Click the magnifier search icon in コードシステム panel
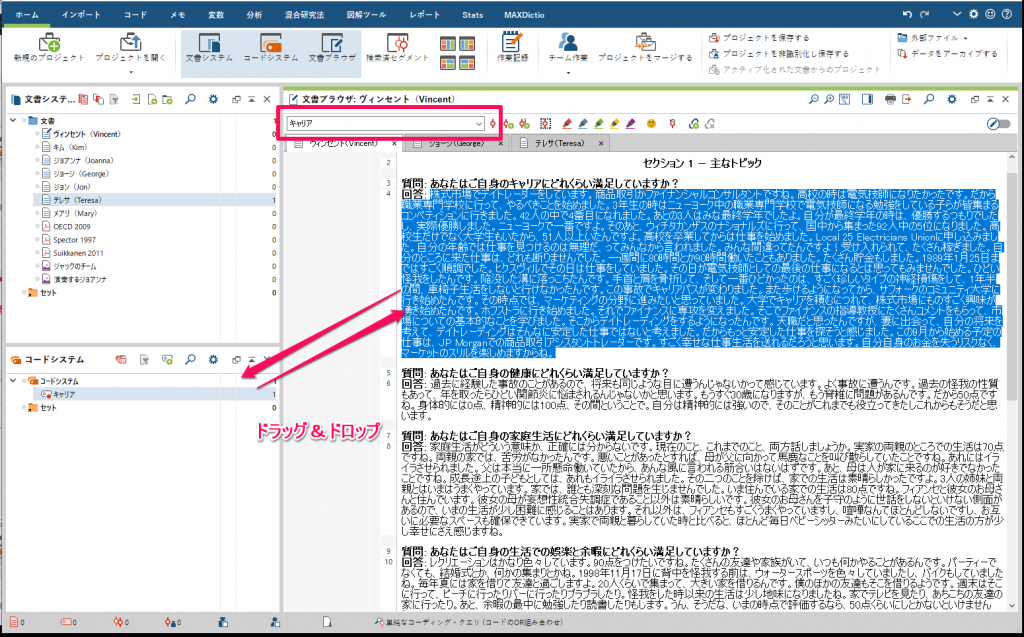Viewport: 1024px width, 637px height. click(189, 358)
